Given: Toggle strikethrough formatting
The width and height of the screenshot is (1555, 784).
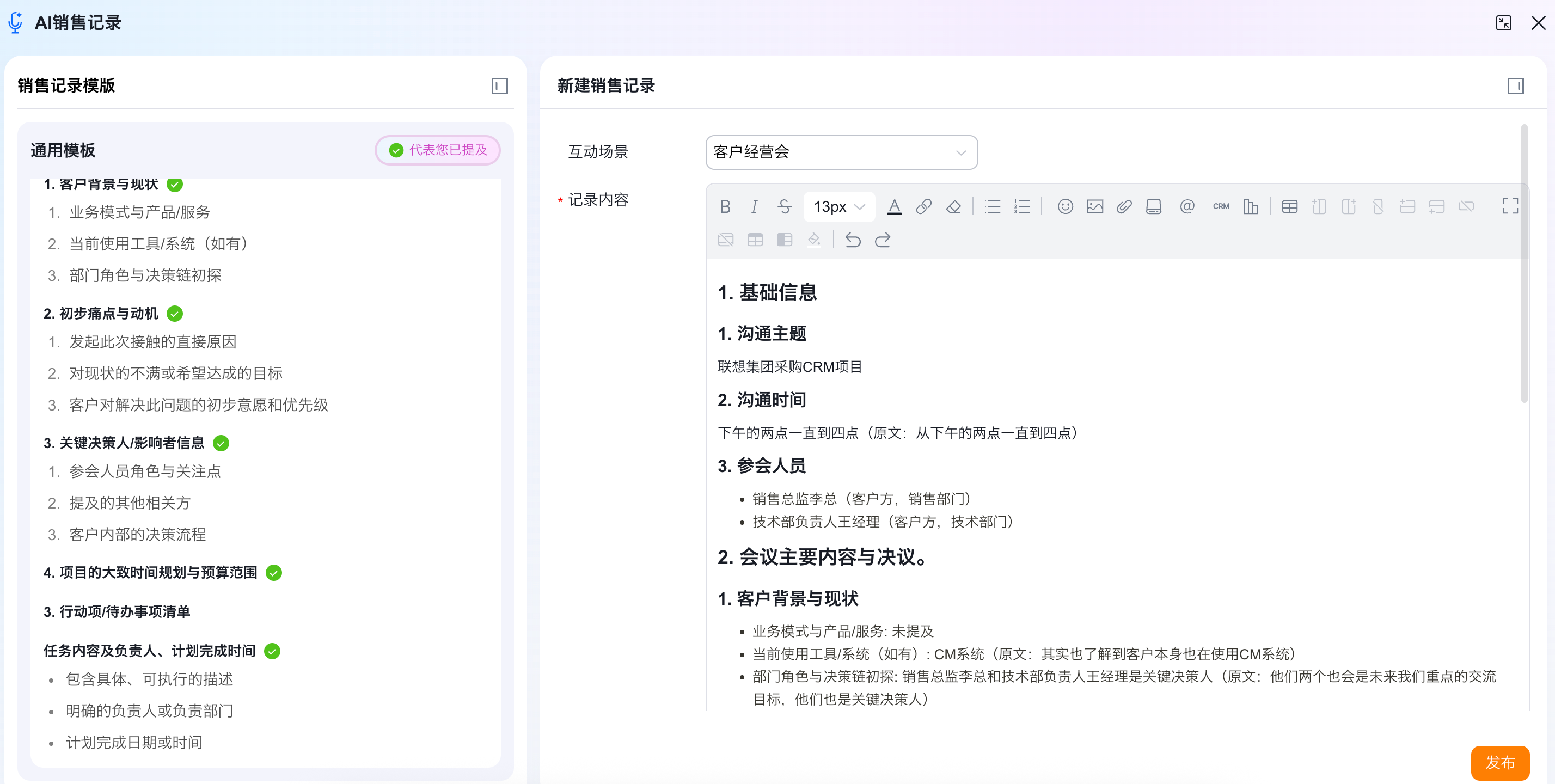Looking at the screenshot, I should (784, 206).
